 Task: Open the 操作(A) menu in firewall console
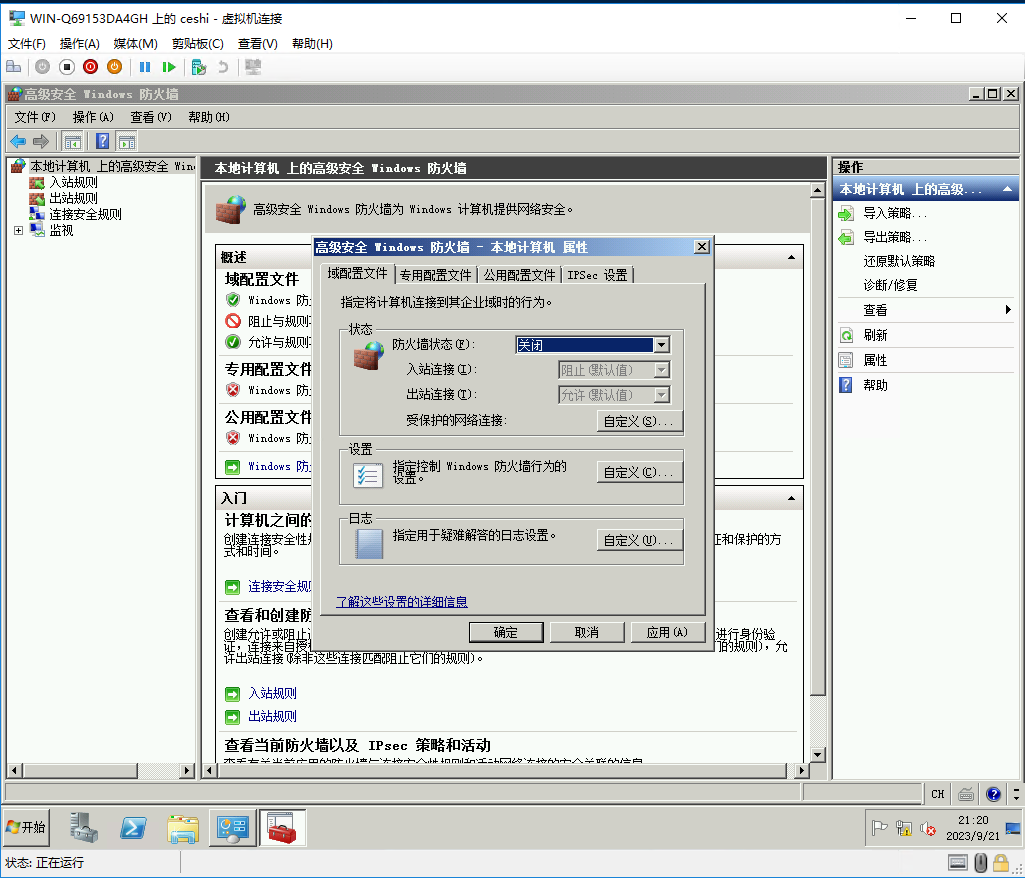[x=92, y=117]
